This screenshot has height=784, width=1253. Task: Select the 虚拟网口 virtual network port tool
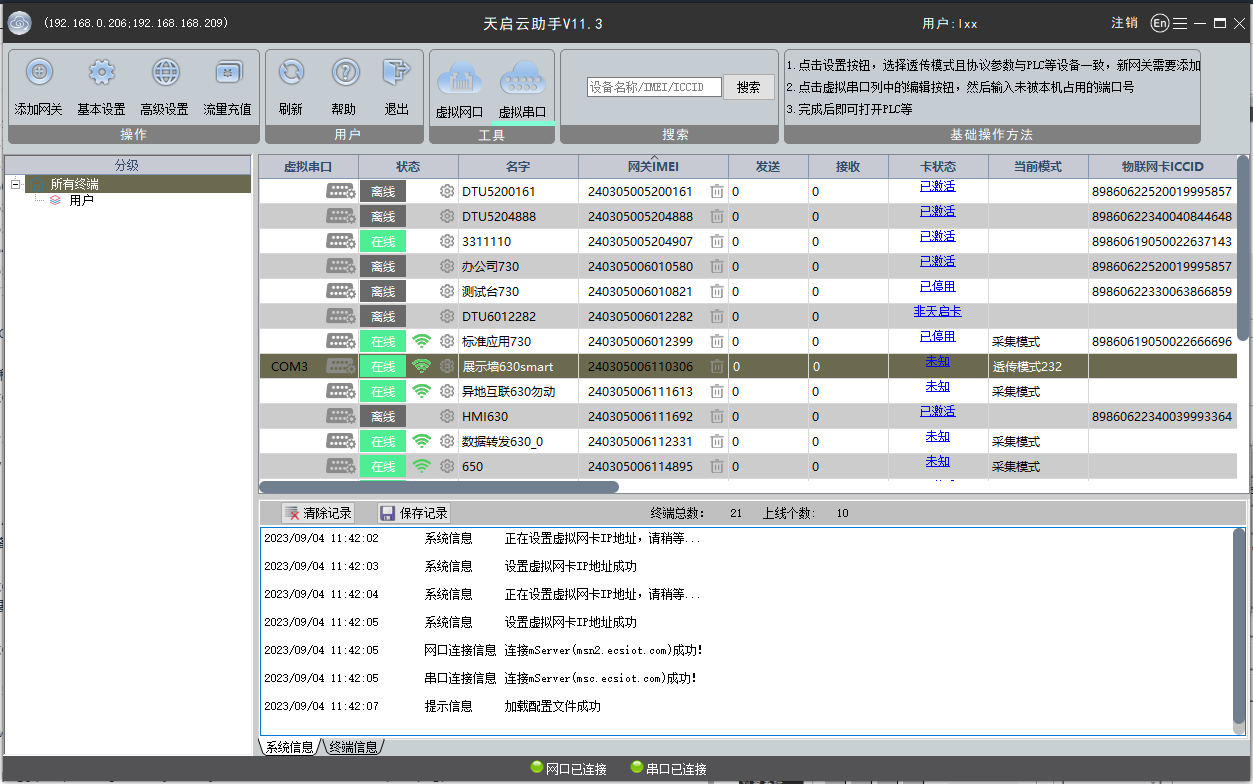460,78
